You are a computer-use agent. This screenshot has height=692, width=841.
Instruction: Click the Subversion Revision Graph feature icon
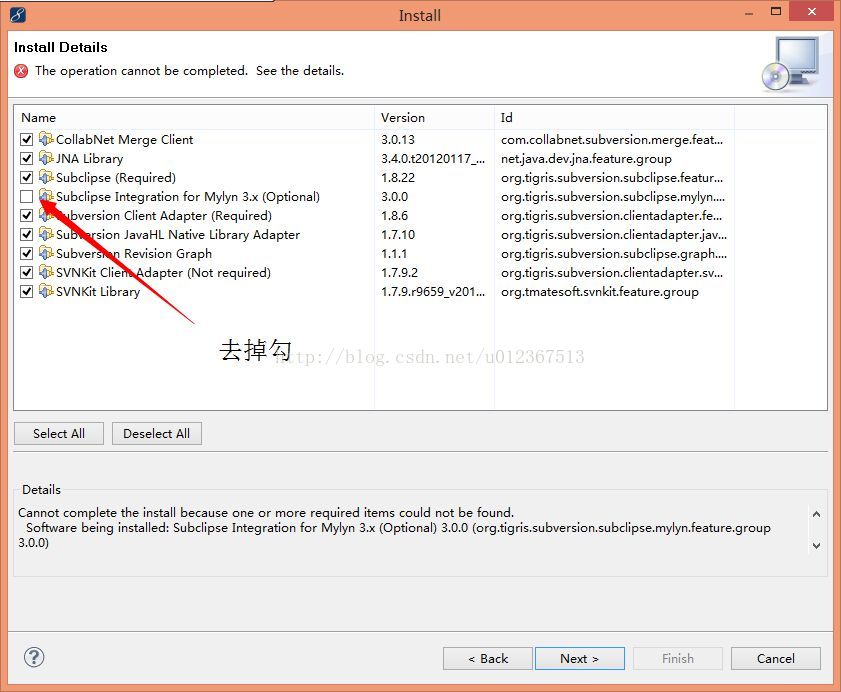(x=46, y=253)
